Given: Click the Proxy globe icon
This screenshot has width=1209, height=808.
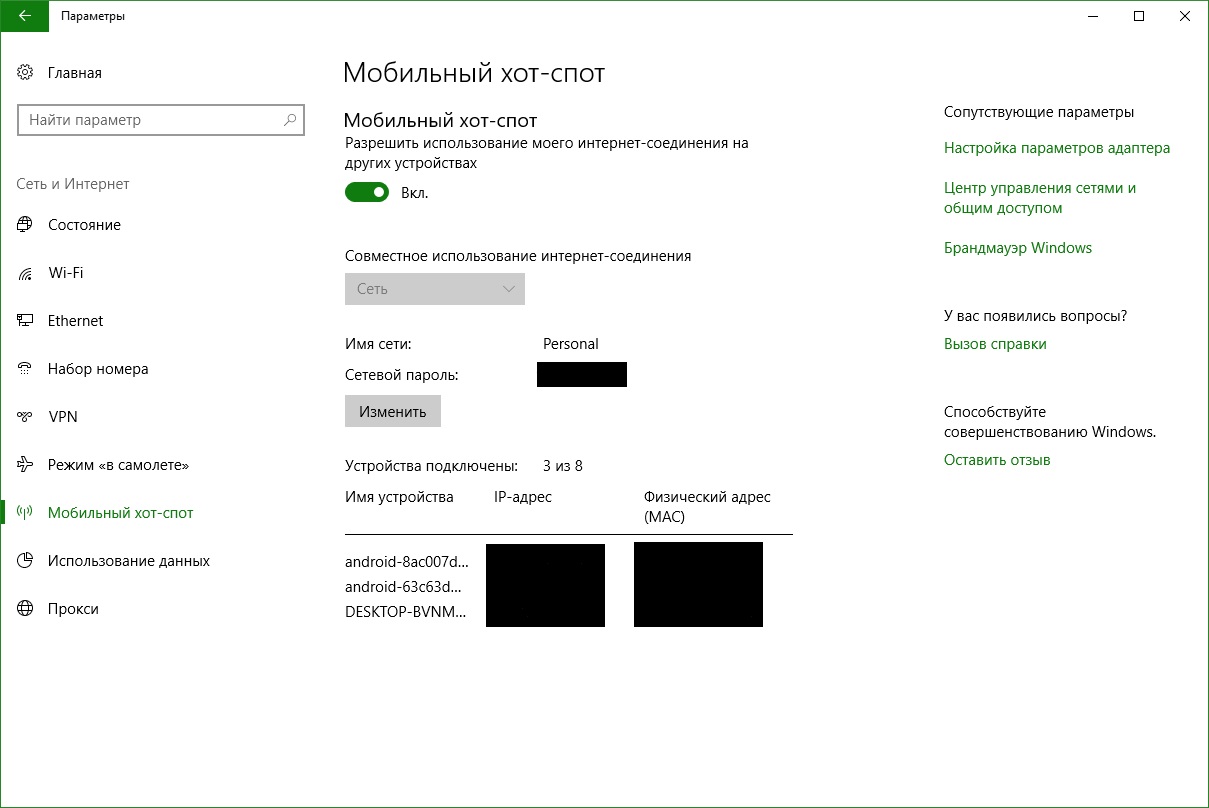Looking at the screenshot, I should point(26,609).
